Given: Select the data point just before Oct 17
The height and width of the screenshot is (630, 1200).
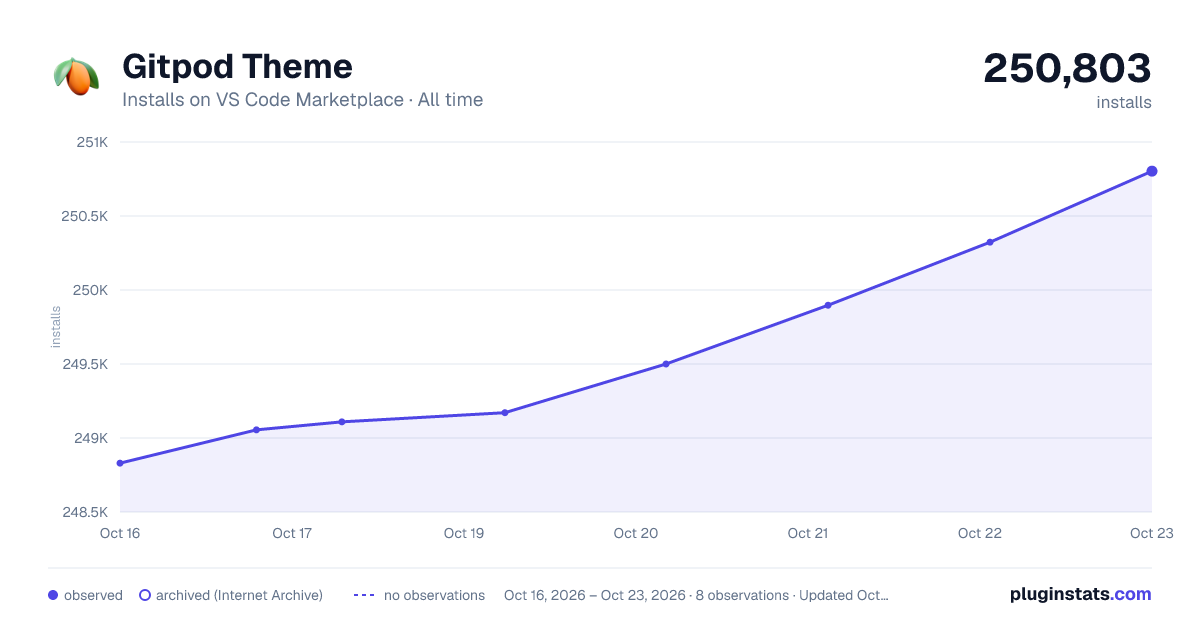Looking at the screenshot, I should click(257, 430).
